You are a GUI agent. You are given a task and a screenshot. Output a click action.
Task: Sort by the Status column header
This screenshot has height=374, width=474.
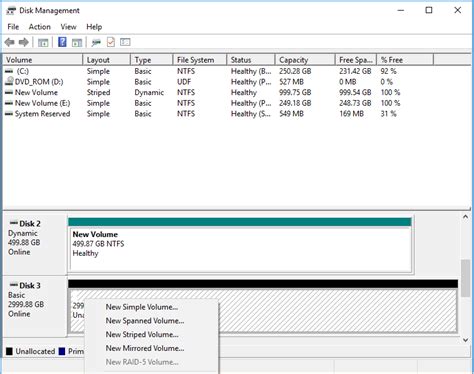pos(251,60)
